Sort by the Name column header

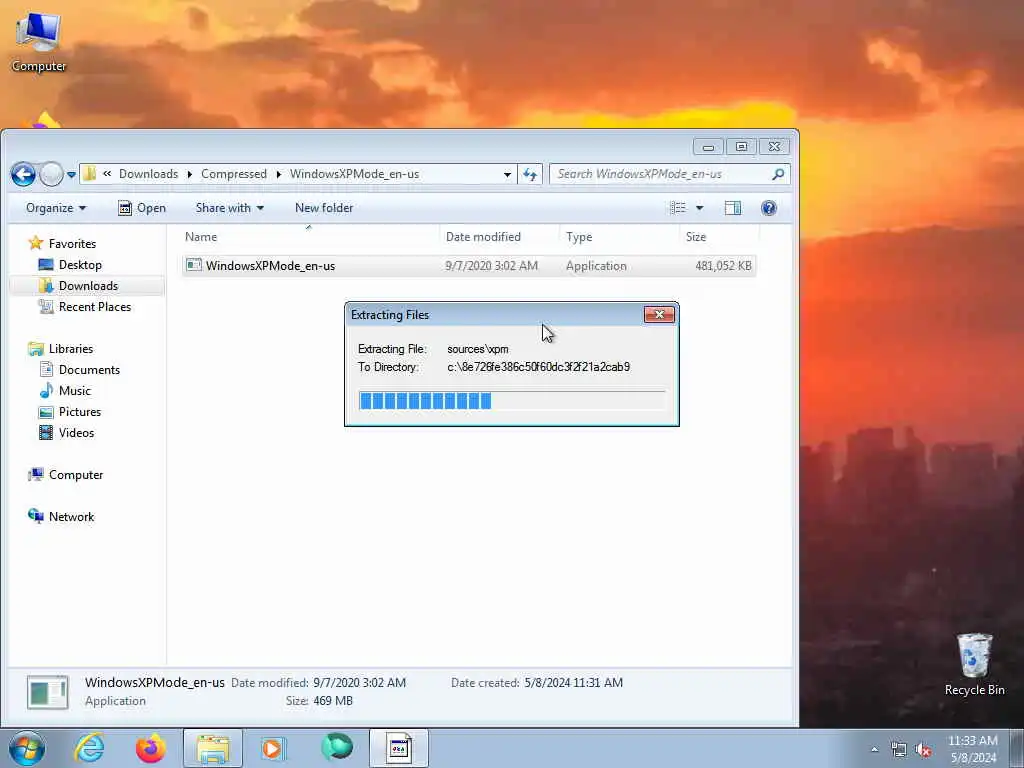310,236
